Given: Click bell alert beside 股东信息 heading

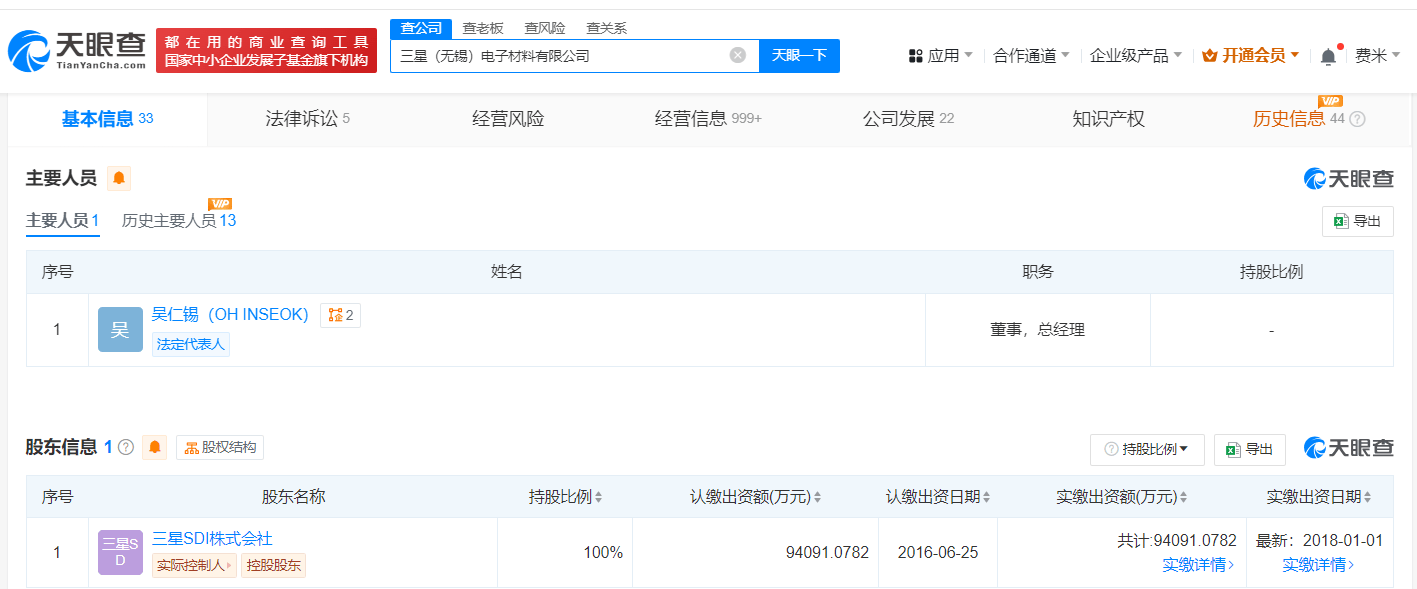Looking at the screenshot, I should coord(155,447).
